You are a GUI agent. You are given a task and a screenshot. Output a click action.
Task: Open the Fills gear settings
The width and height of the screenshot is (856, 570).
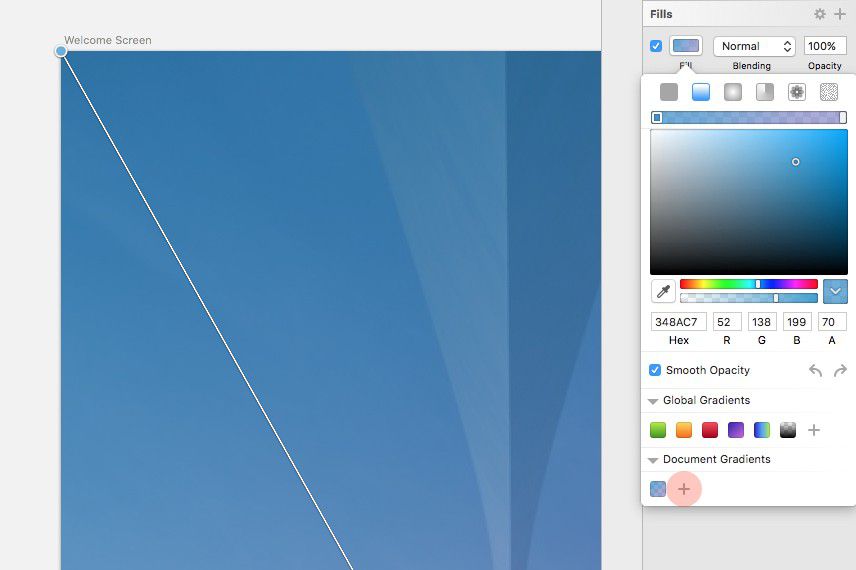click(x=820, y=14)
